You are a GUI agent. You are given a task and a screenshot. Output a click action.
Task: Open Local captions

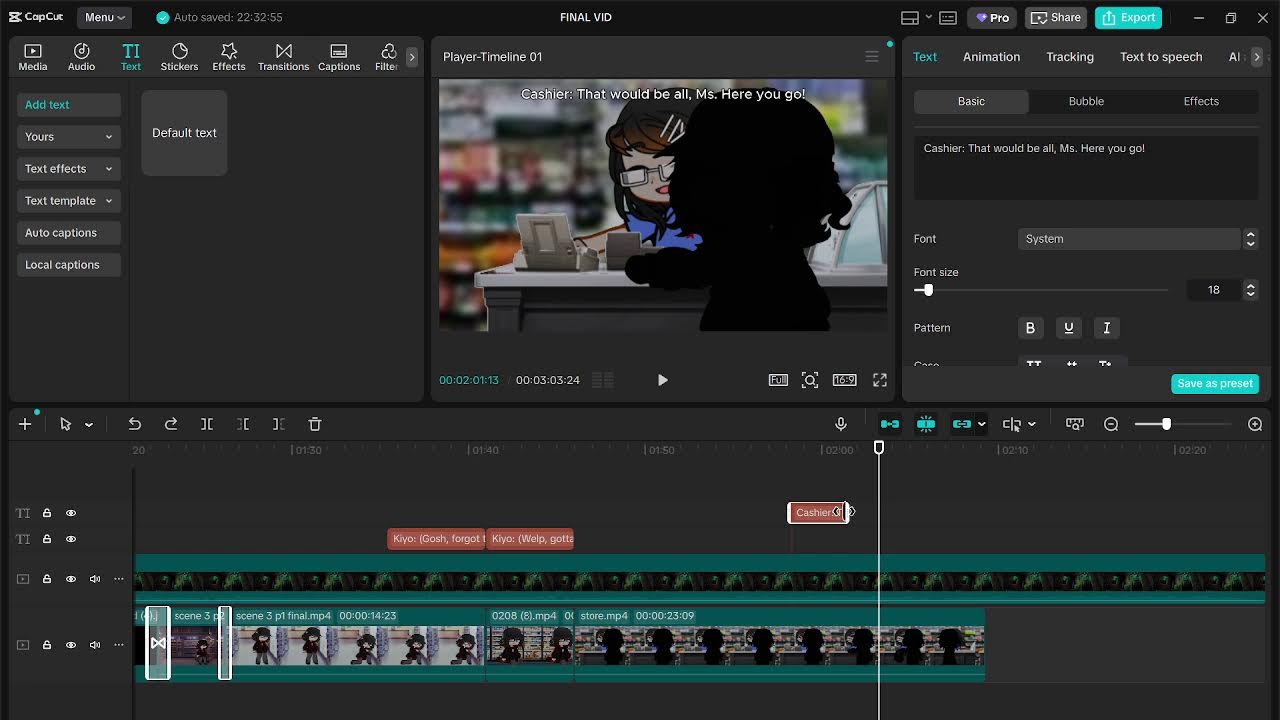[69, 265]
